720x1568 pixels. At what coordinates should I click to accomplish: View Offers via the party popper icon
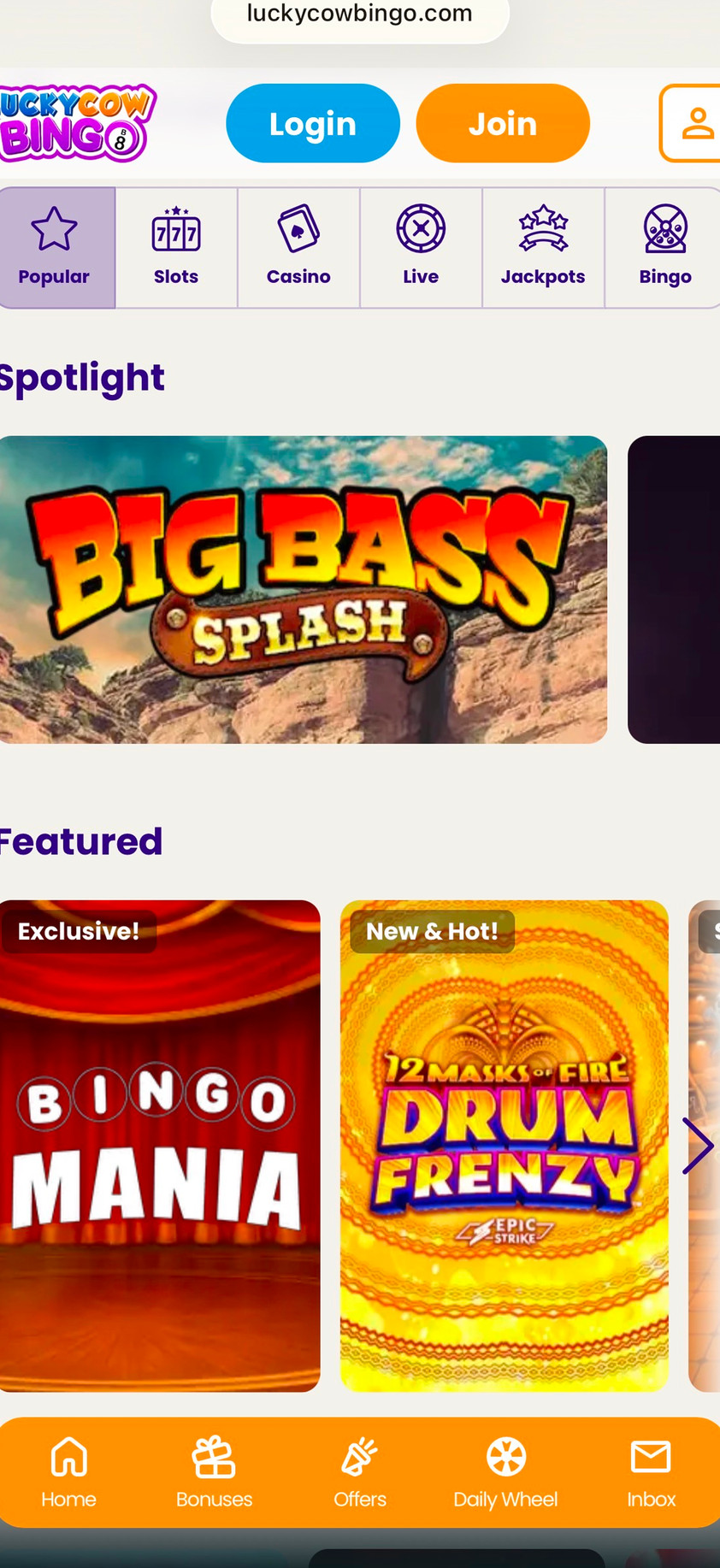pyautogui.click(x=360, y=1472)
